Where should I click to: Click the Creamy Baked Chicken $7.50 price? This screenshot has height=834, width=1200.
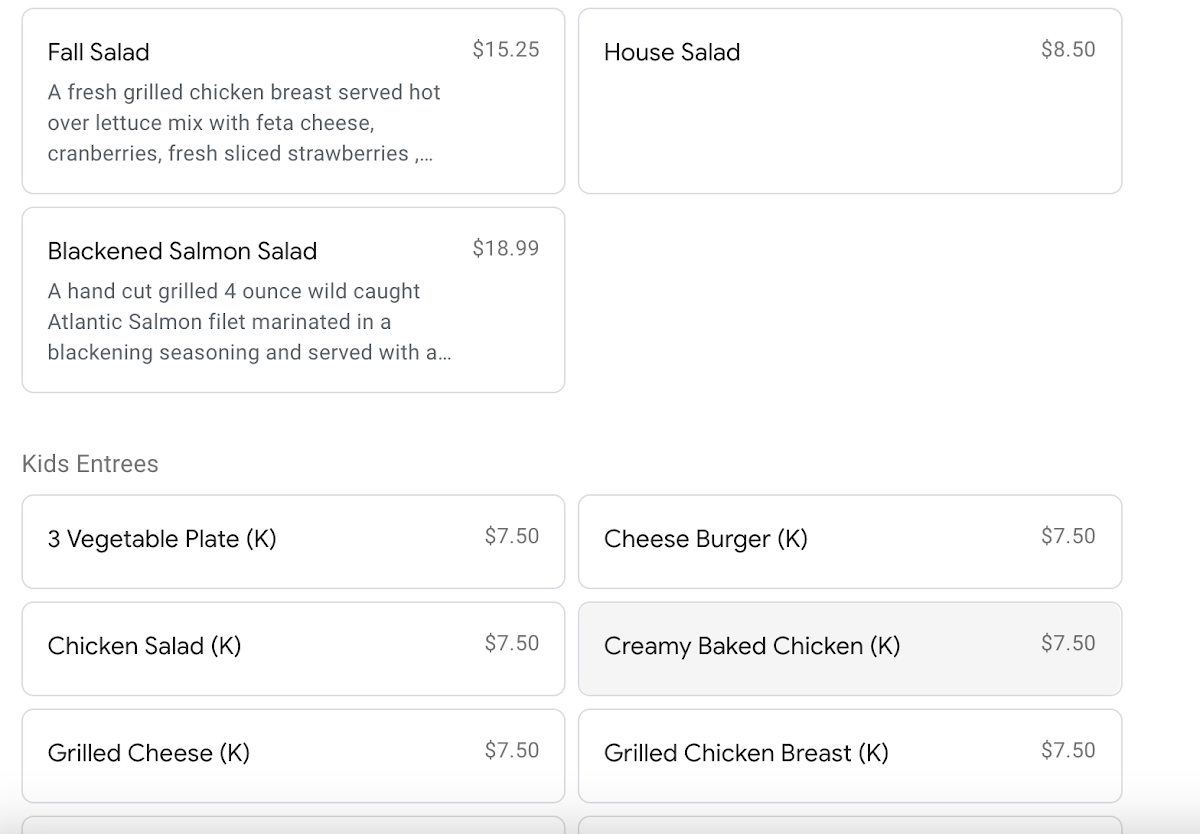(1068, 643)
